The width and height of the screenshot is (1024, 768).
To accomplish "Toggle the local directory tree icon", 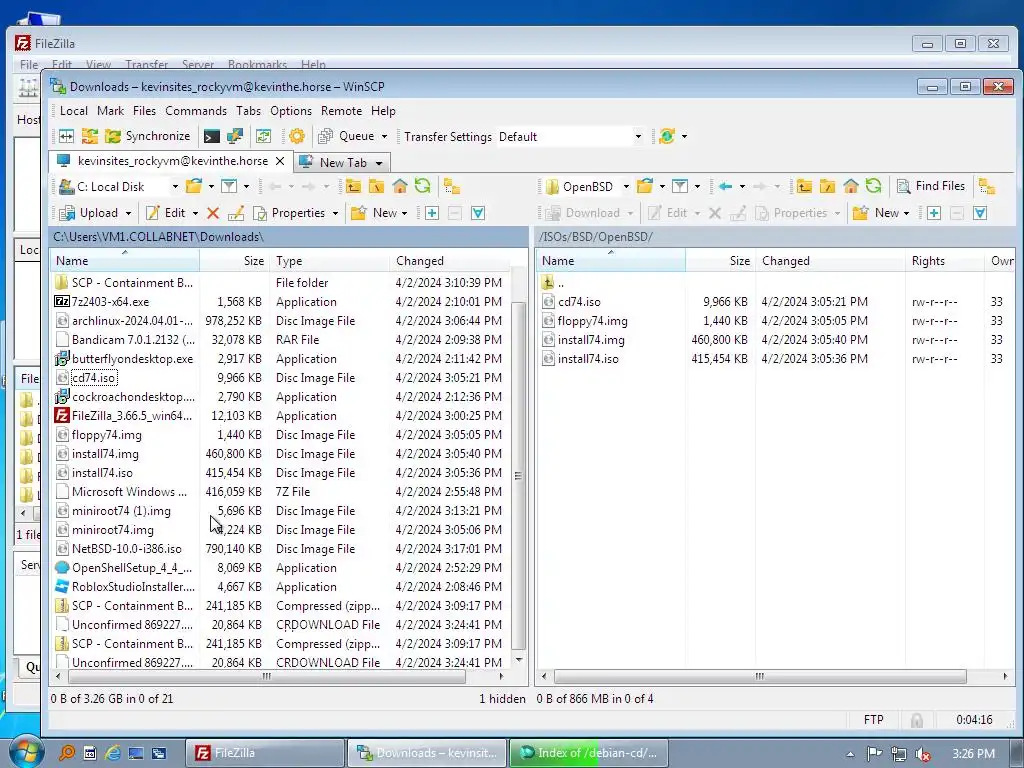I will click(452, 186).
